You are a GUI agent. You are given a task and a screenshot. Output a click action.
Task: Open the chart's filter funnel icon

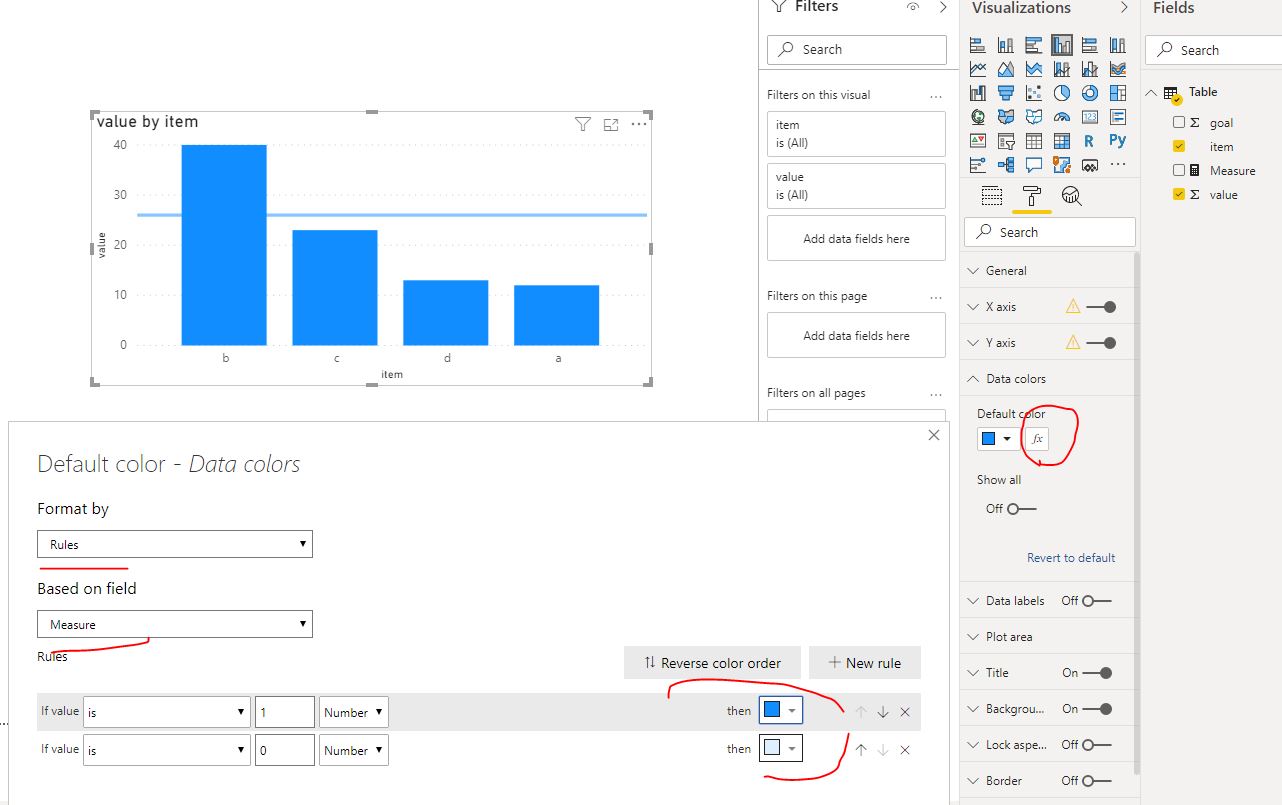point(583,124)
